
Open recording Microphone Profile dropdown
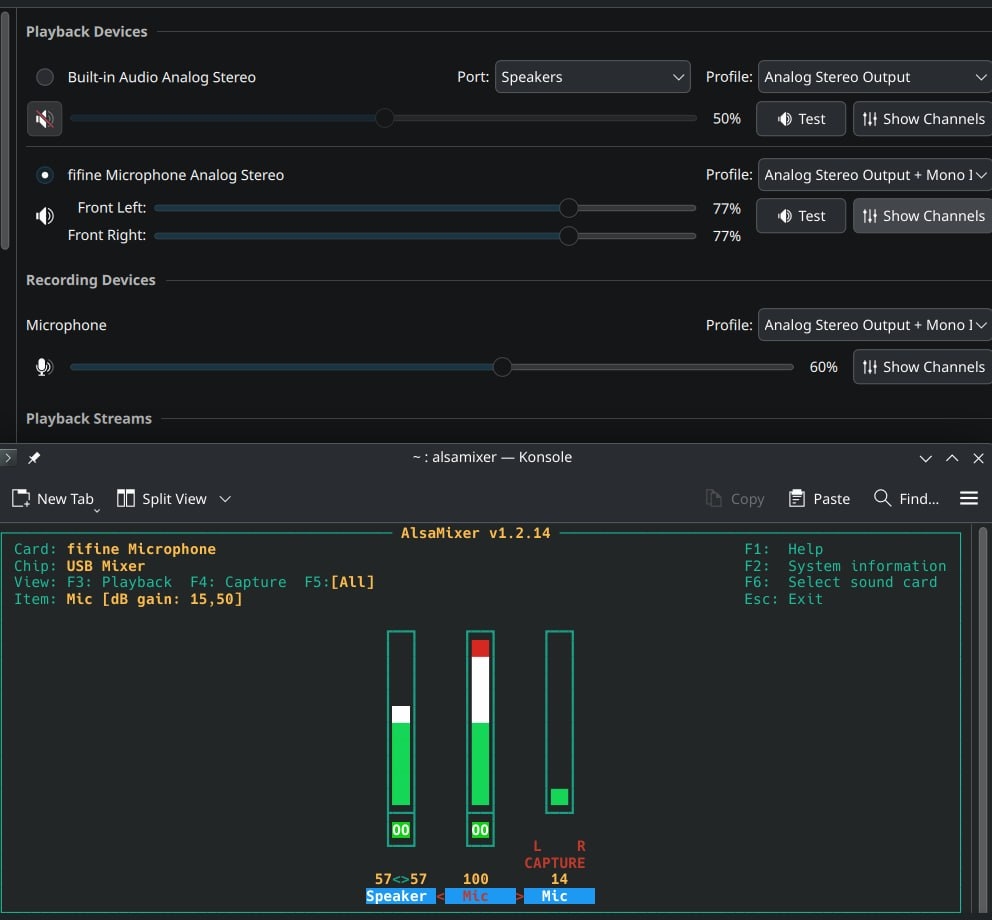pos(875,325)
